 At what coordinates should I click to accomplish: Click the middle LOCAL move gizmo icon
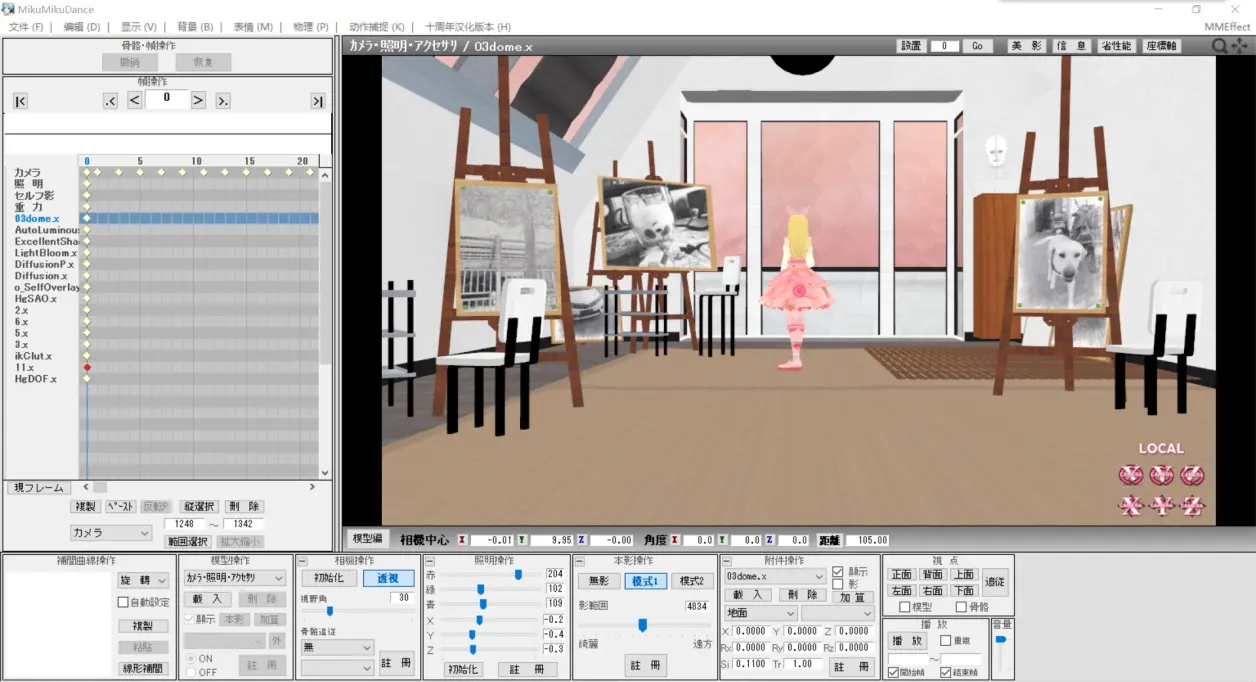pyautogui.click(x=1161, y=505)
